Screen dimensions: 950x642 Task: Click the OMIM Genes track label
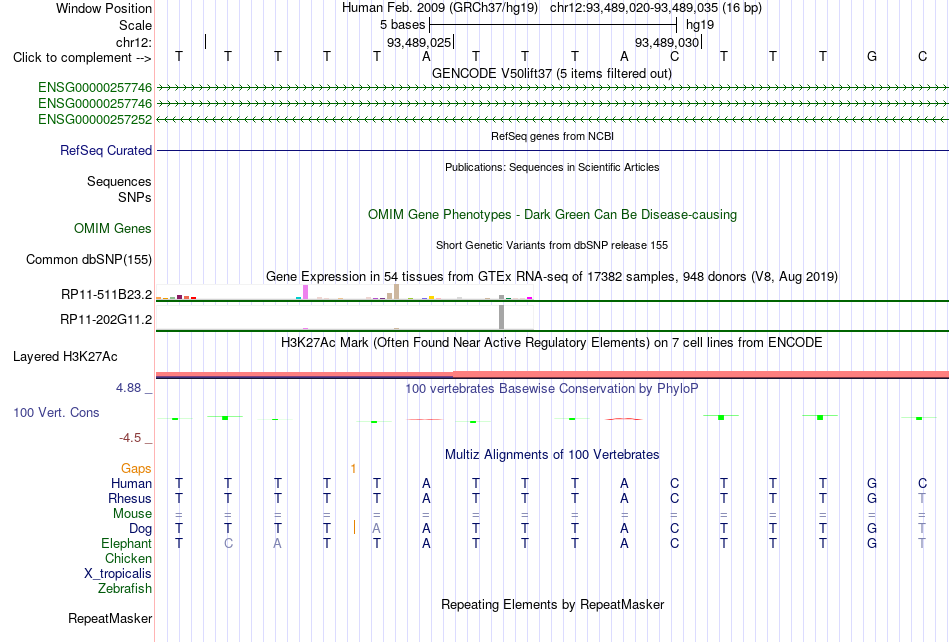pyautogui.click(x=112, y=228)
